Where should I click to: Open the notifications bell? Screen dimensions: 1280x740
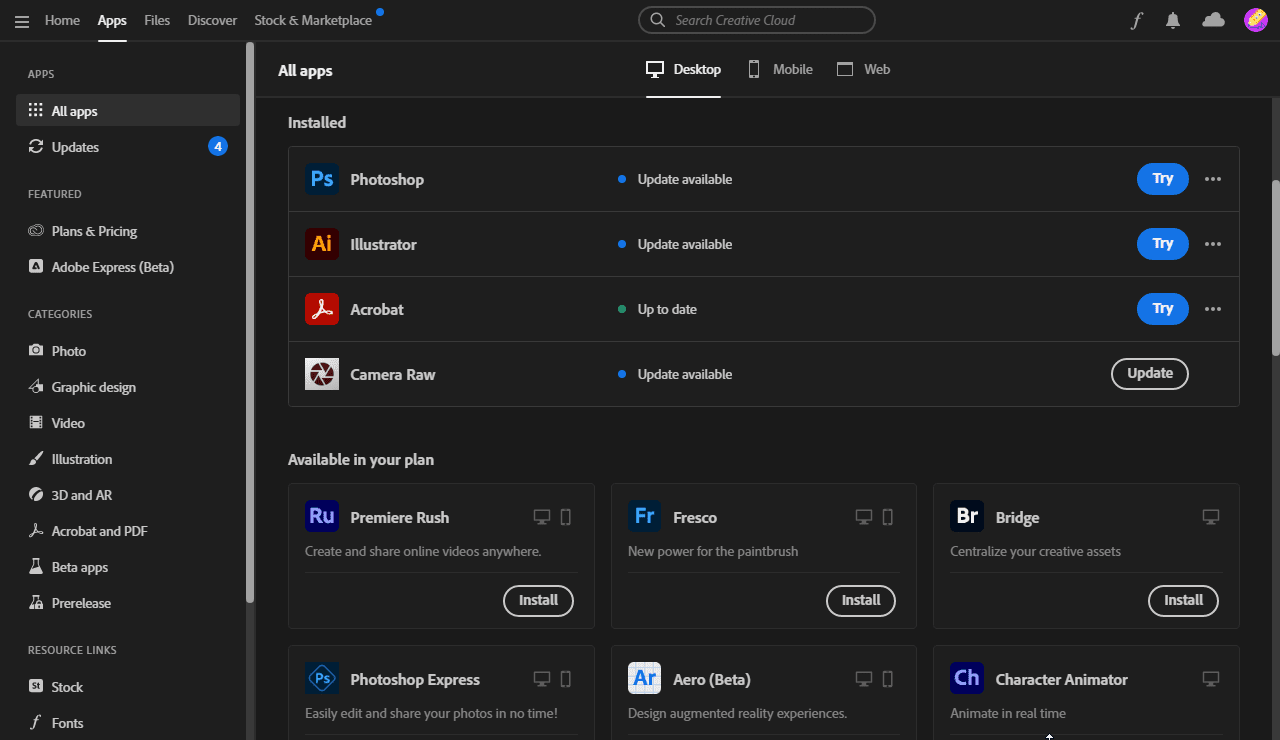pyautogui.click(x=1173, y=21)
